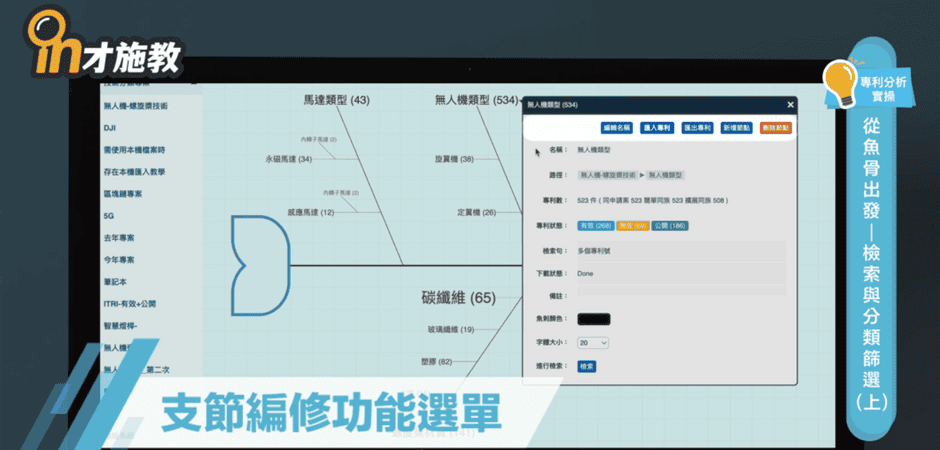Click the fish head icon on diagram
940x450 pixels.
pos(258,265)
